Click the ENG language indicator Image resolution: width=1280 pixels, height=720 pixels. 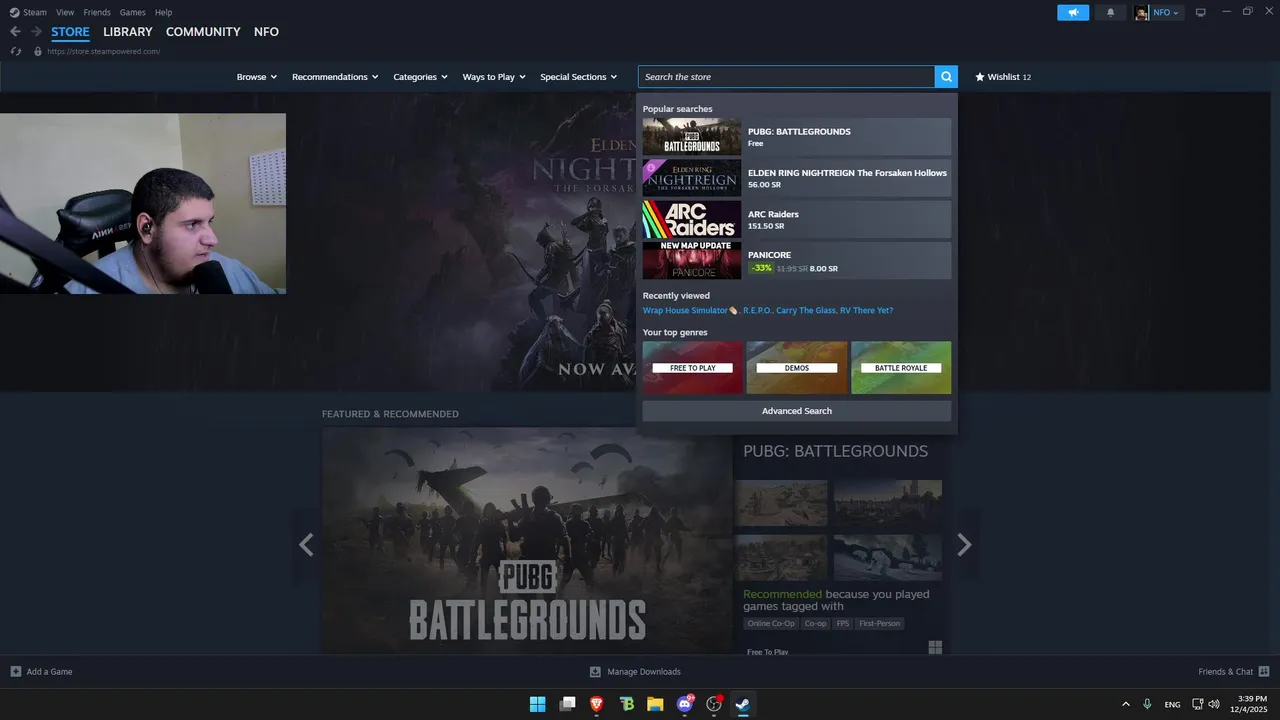point(1173,705)
